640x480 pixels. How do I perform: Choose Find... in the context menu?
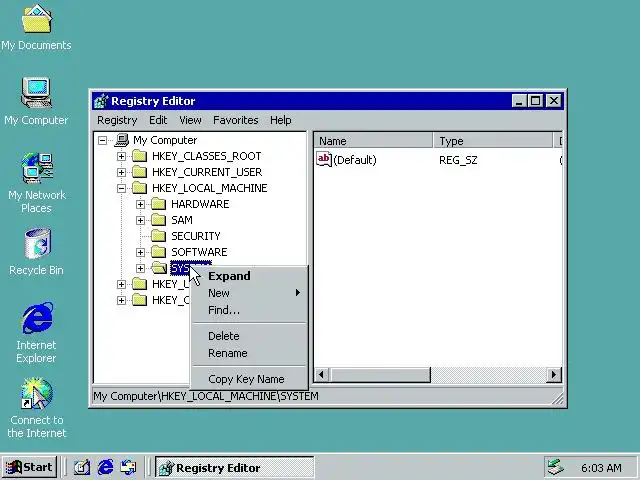point(249,310)
